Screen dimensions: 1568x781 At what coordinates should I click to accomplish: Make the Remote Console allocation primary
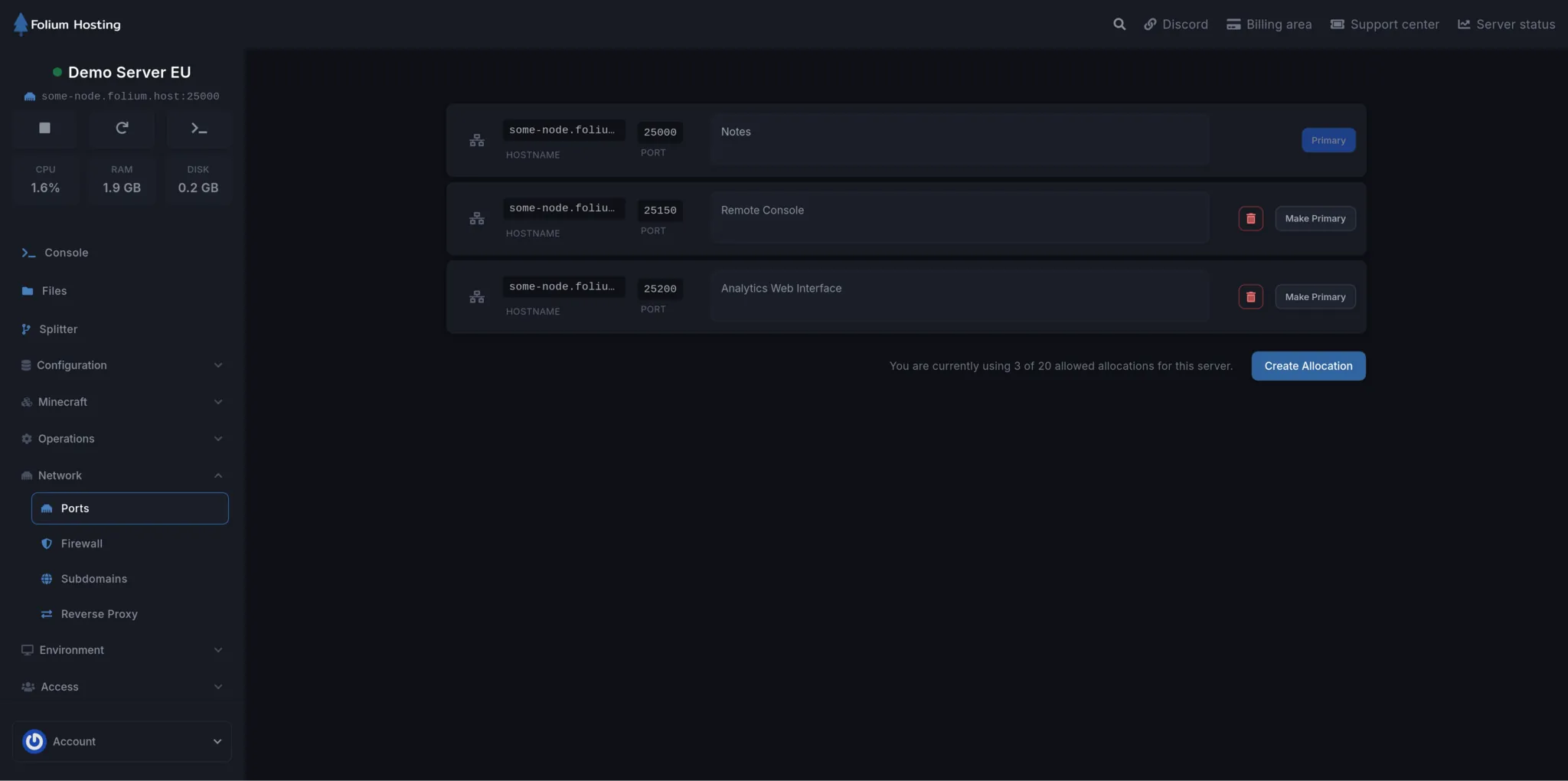(x=1315, y=218)
